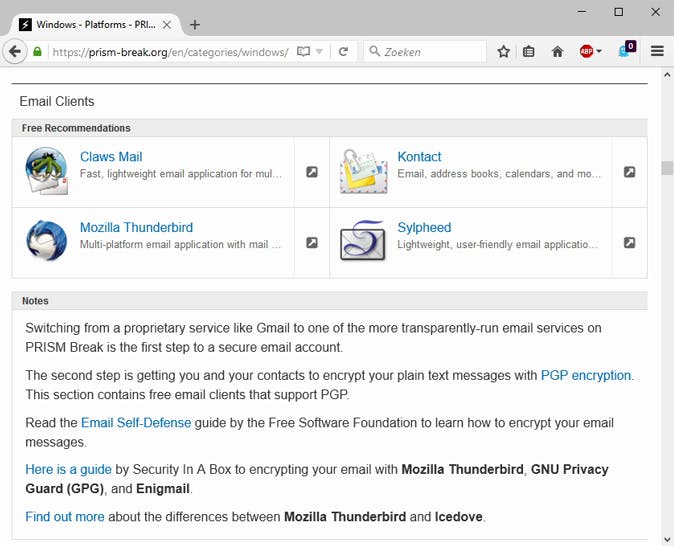Open Mozilla Thunderbird external link arrow icon
The width and height of the screenshot is (674, 546).
(312, 242)
